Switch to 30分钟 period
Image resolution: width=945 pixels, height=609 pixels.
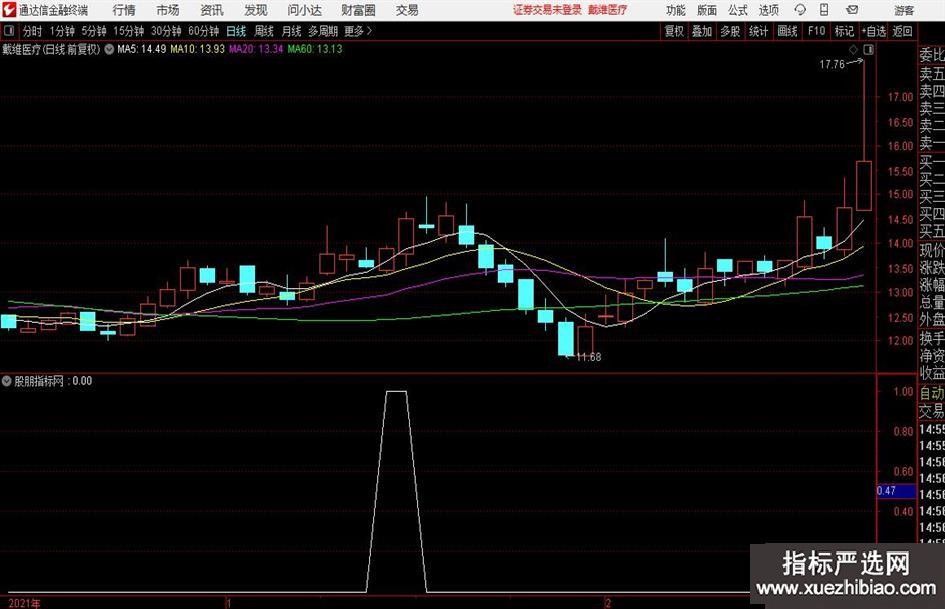pyautogui.click(x=166, y=31)
